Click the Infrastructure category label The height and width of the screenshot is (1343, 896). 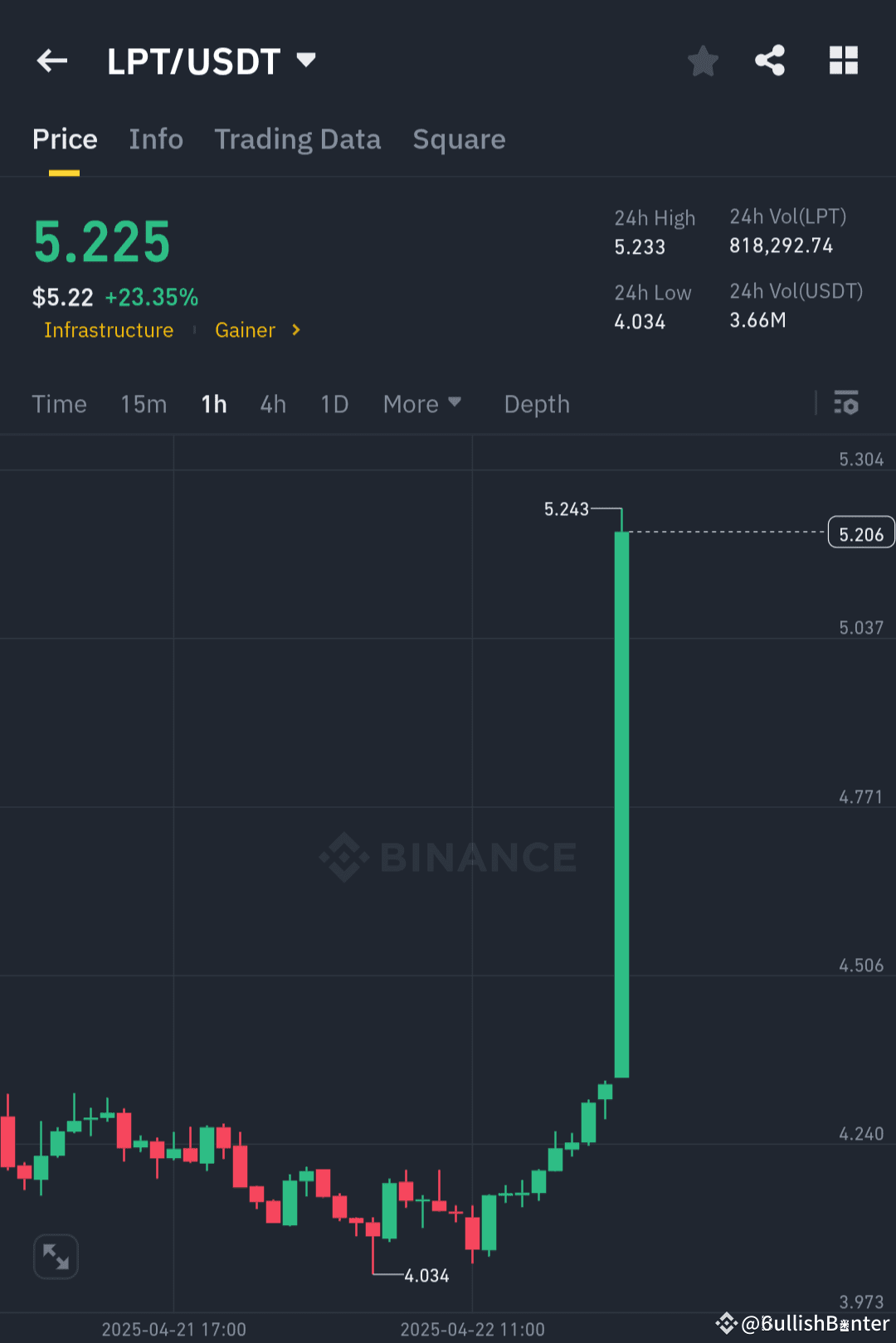108,330
